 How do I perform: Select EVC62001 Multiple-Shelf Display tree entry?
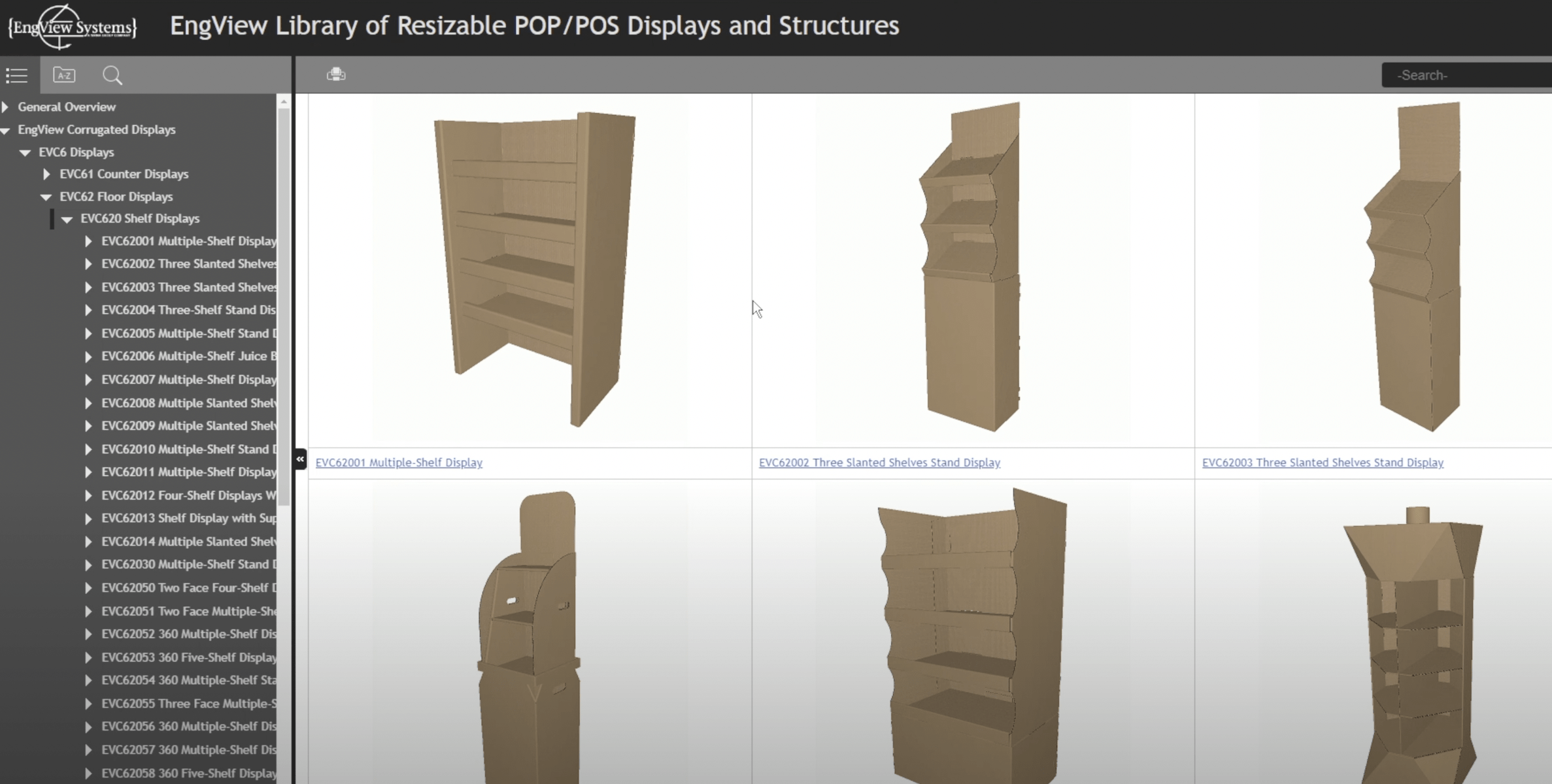pos(189,241)
